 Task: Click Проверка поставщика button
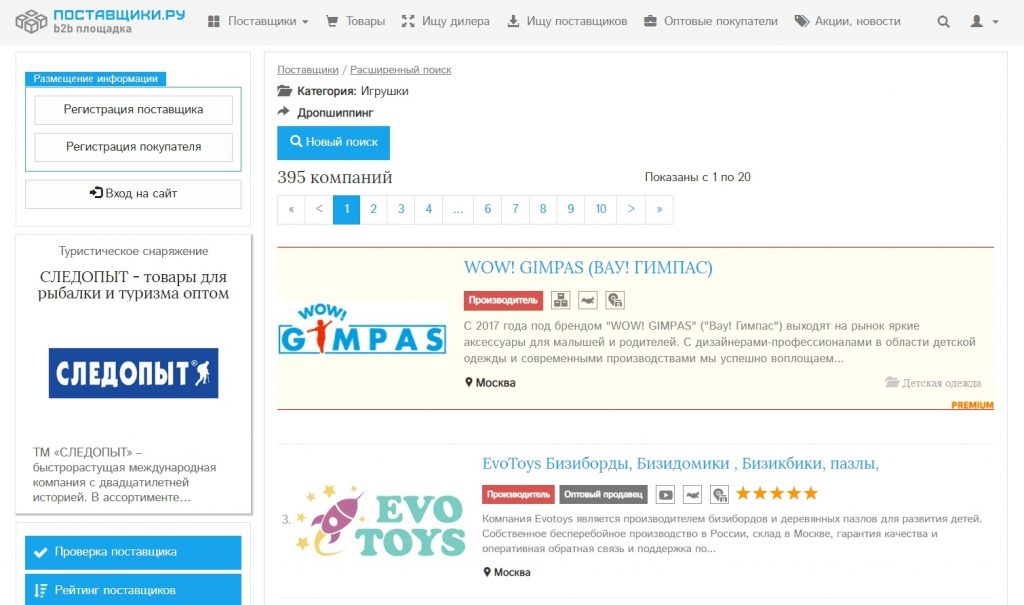coord(133,552)
